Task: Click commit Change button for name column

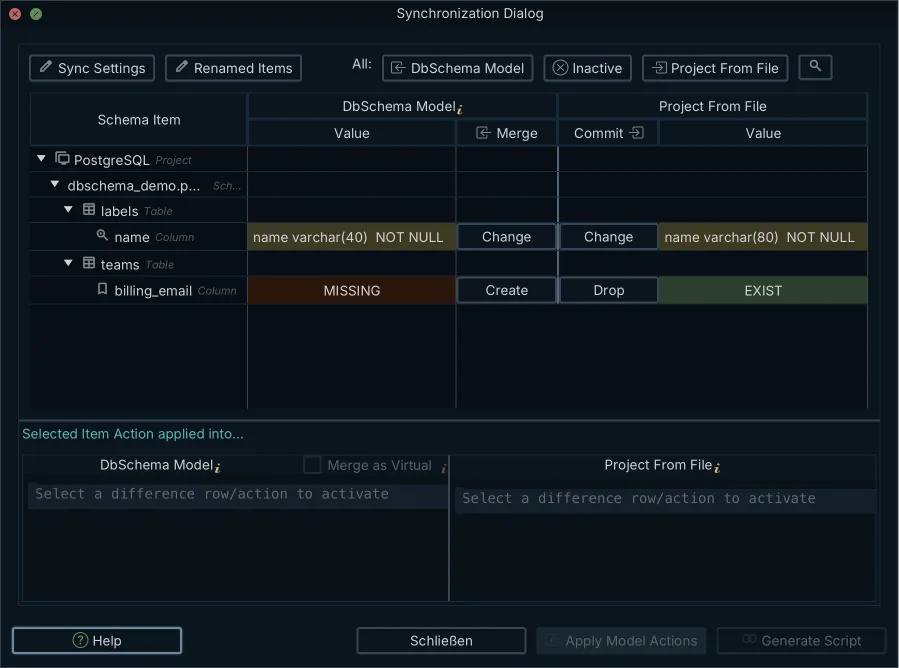Action: tap(608, 237)
